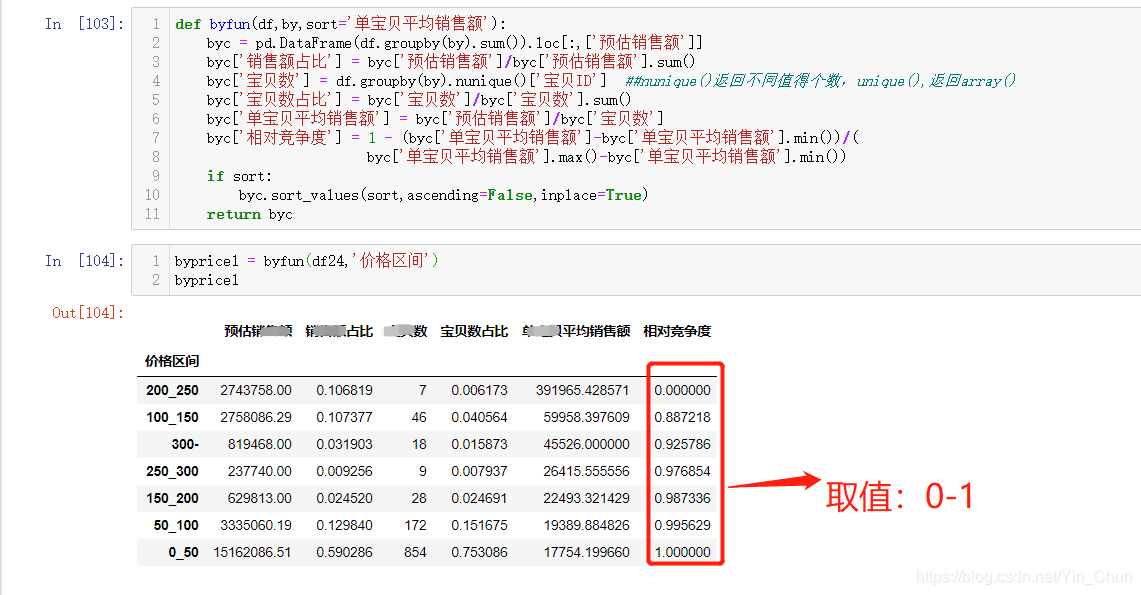Select the In [104] cell prompt
Screen dimensions: 1141x595
[x=84, y=260]
